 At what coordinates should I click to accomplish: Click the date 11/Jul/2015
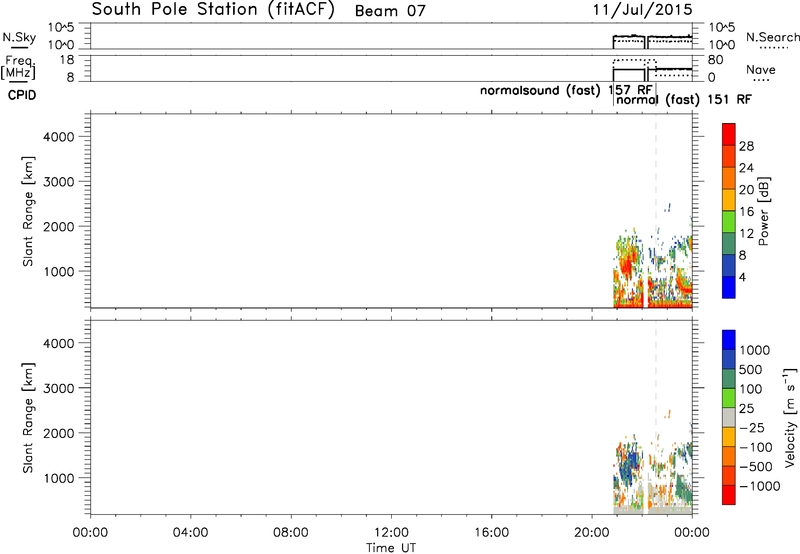(x=642, y=10)
